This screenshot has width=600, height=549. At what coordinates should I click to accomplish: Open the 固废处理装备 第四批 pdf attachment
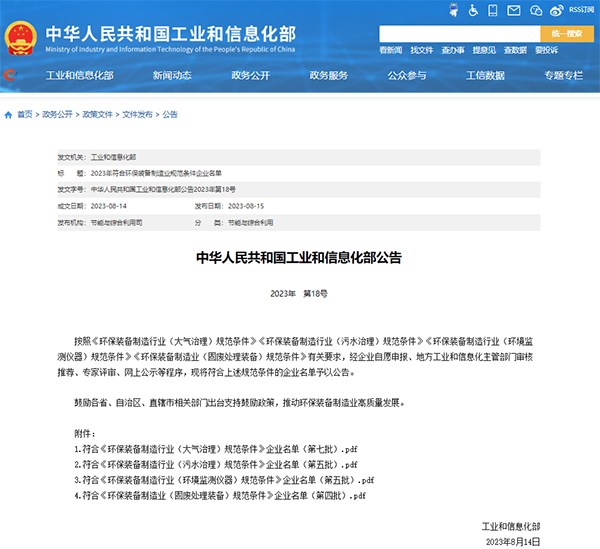coord(219,495)
